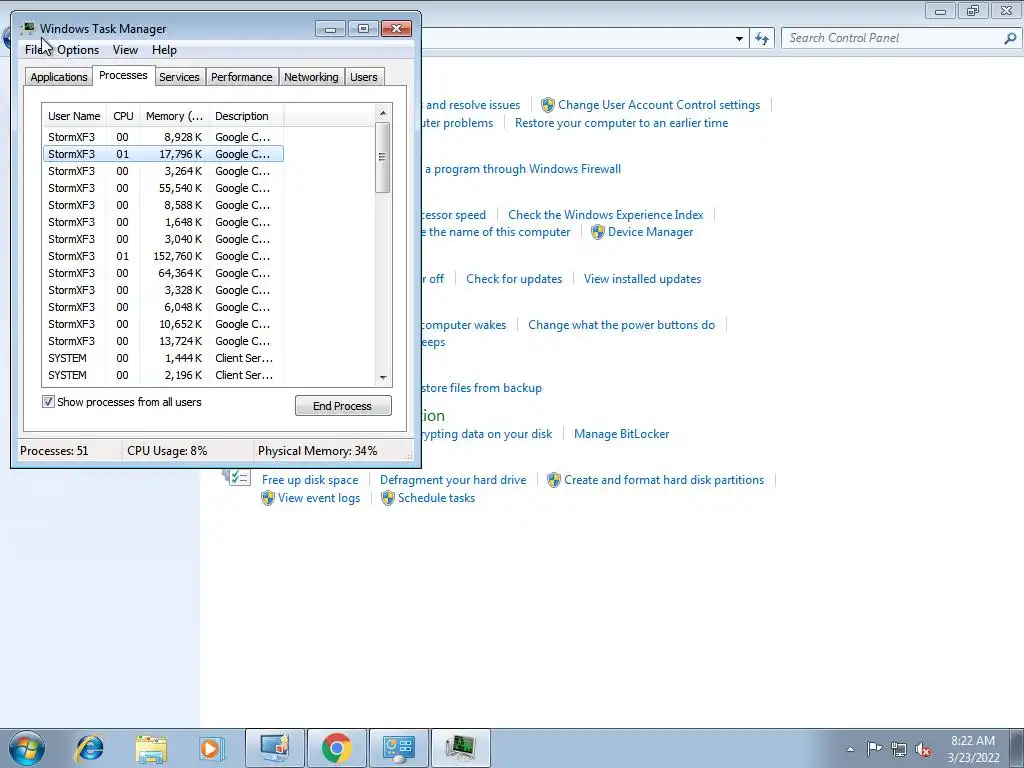Open the Windows Start menu orb
The height and width of the screenshot is (768, 1024).
(x=26, y=748)
